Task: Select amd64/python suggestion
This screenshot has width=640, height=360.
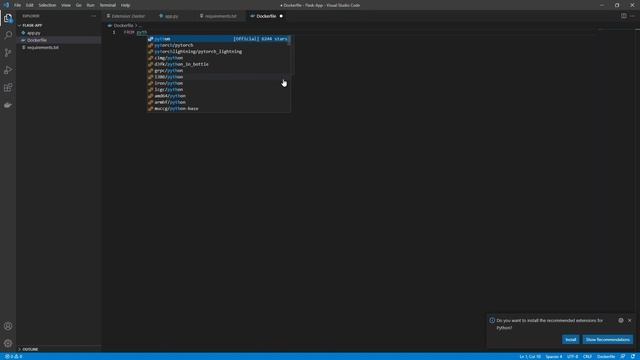Action: (218, 96)
